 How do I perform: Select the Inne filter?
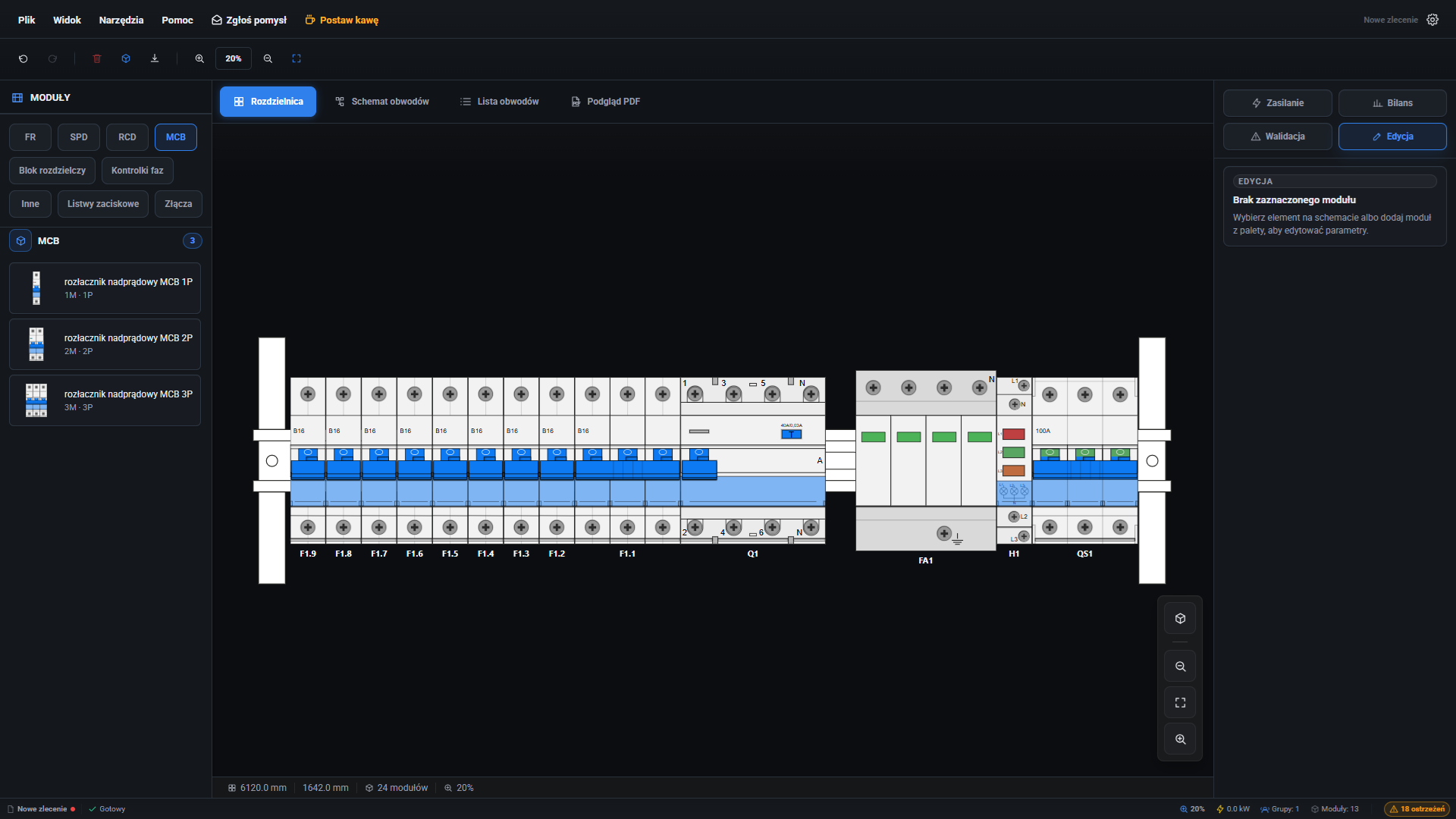click(30, 204)
